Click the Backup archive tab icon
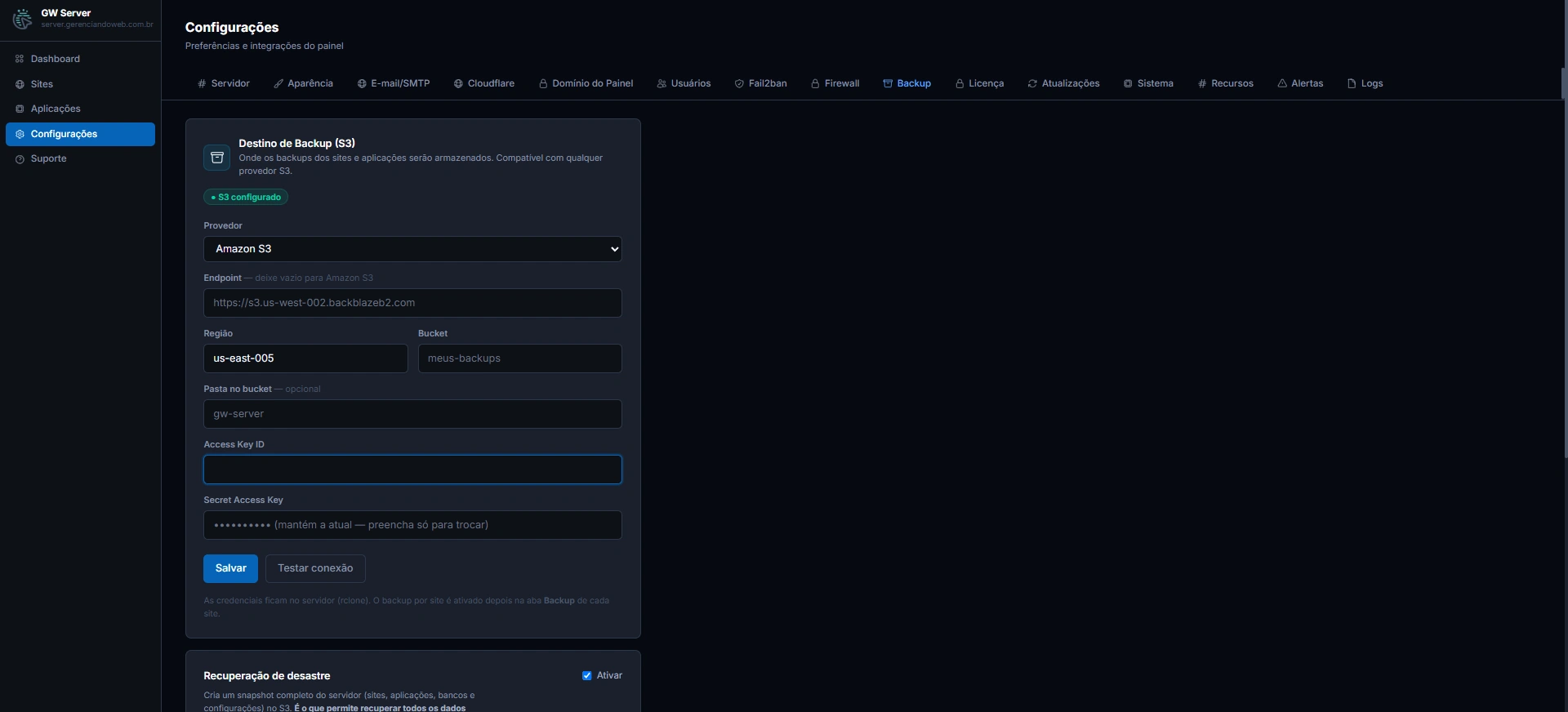This screenshot has width=1568, height=712. 888,83
